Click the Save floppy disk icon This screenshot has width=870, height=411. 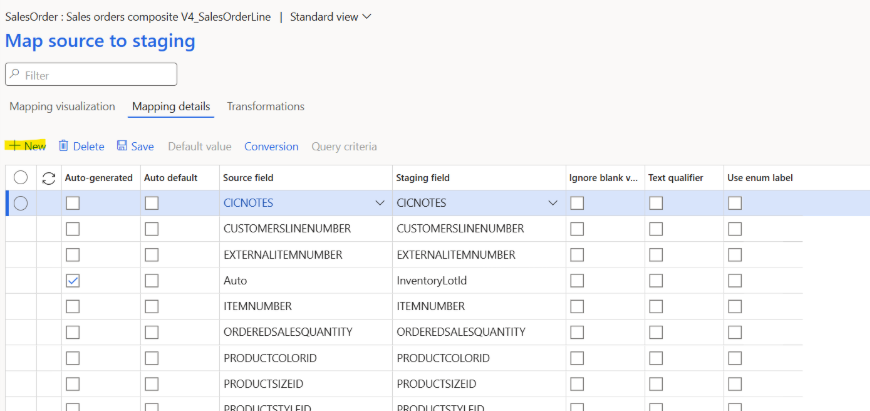[122, 146]
